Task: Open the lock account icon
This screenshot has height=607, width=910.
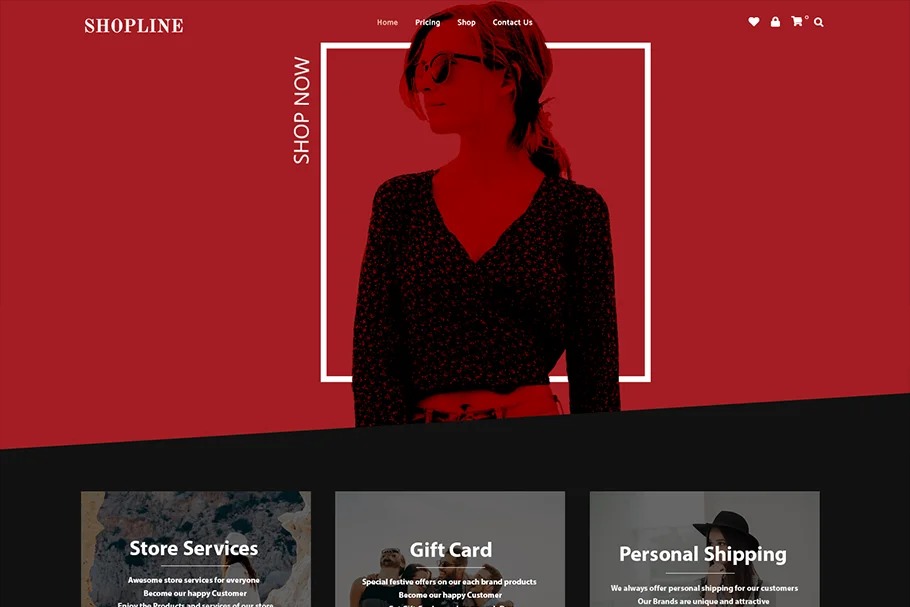Action: 775,21
